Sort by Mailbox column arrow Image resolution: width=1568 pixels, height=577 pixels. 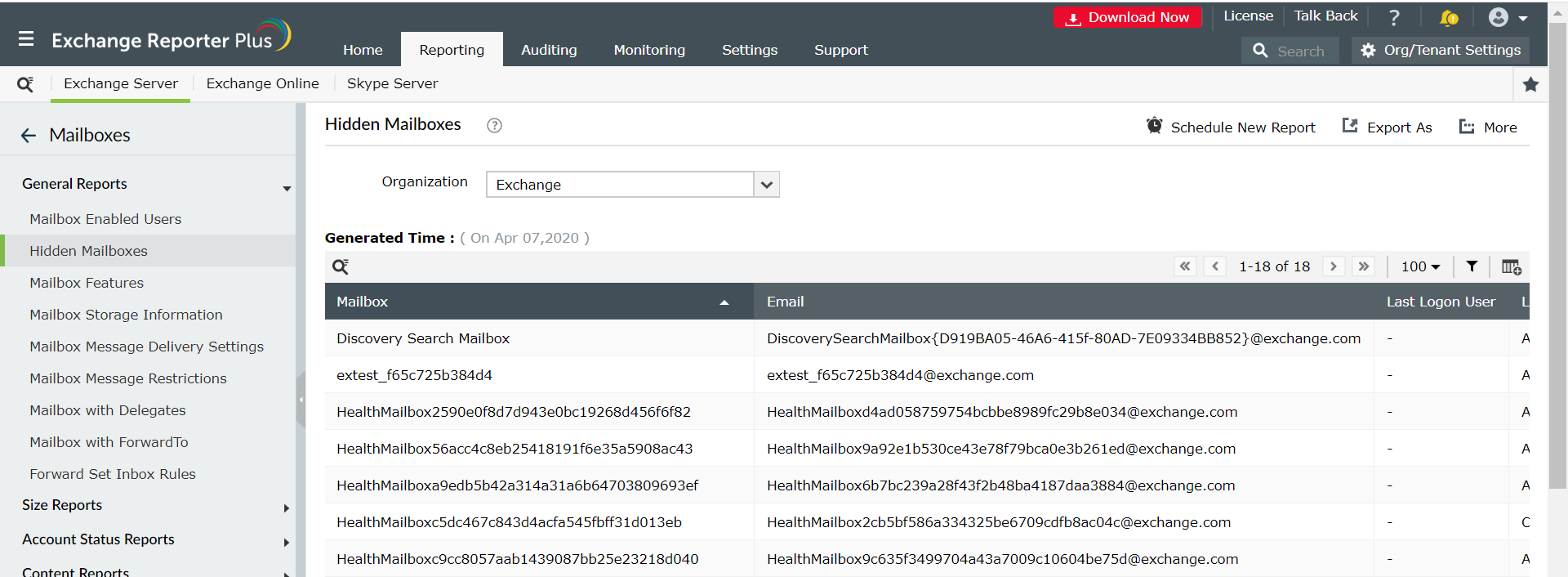click(x=724, y=302)
